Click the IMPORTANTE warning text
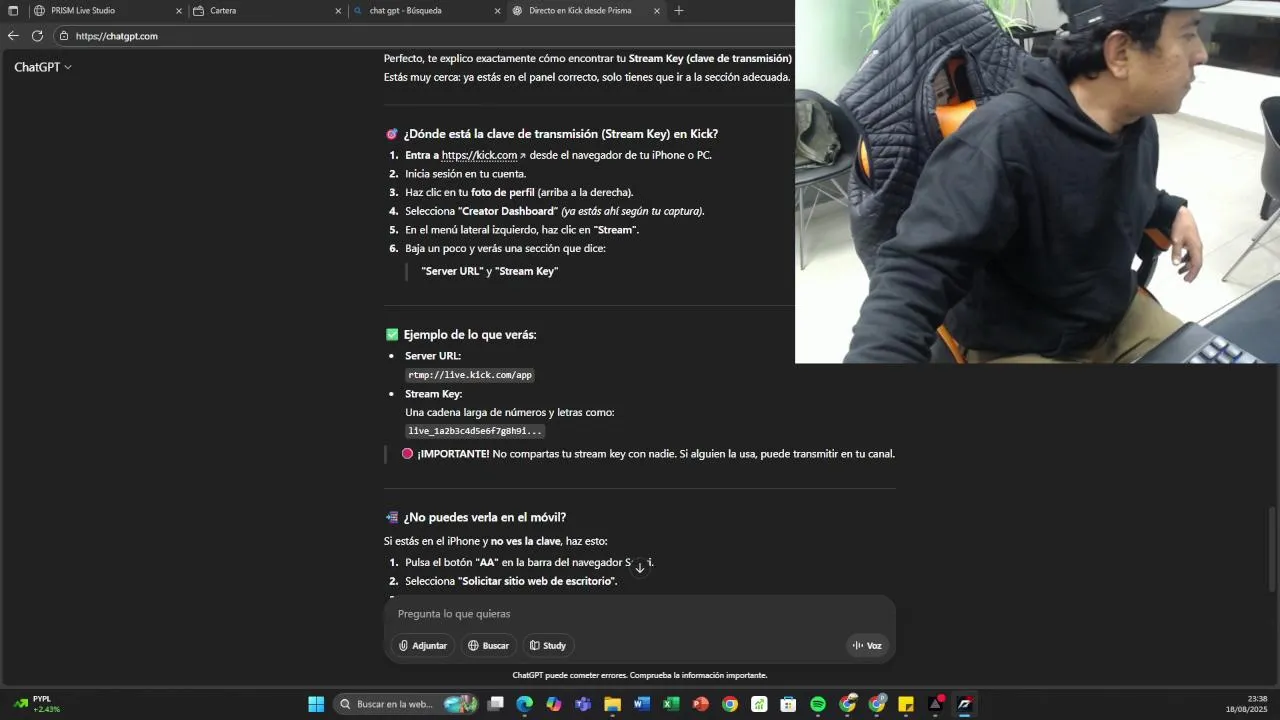 pyautogui.click(x=655, y=454)
